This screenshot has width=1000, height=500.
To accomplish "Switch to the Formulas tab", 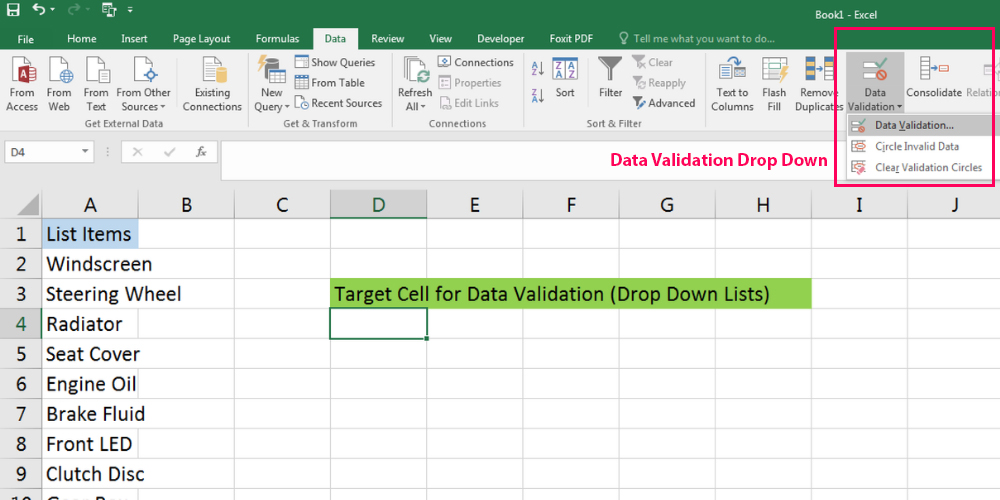I will point(277,39).
